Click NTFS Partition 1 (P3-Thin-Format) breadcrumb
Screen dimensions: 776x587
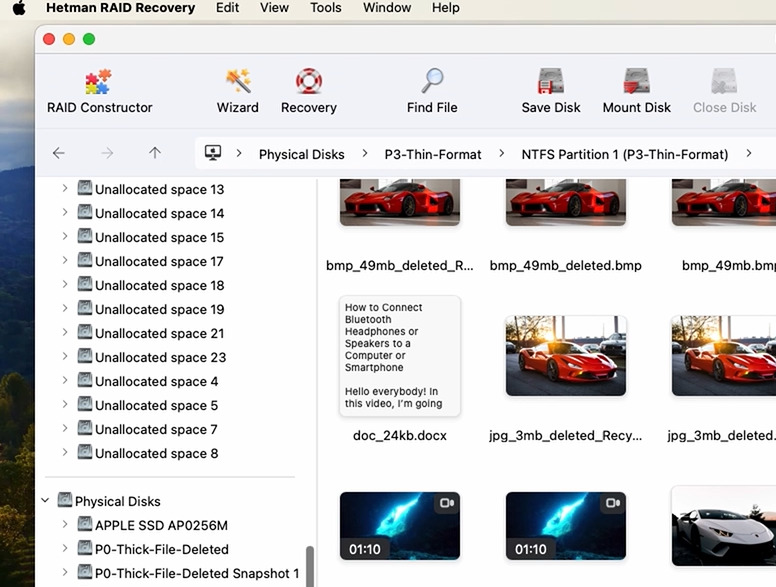[625, 154]
